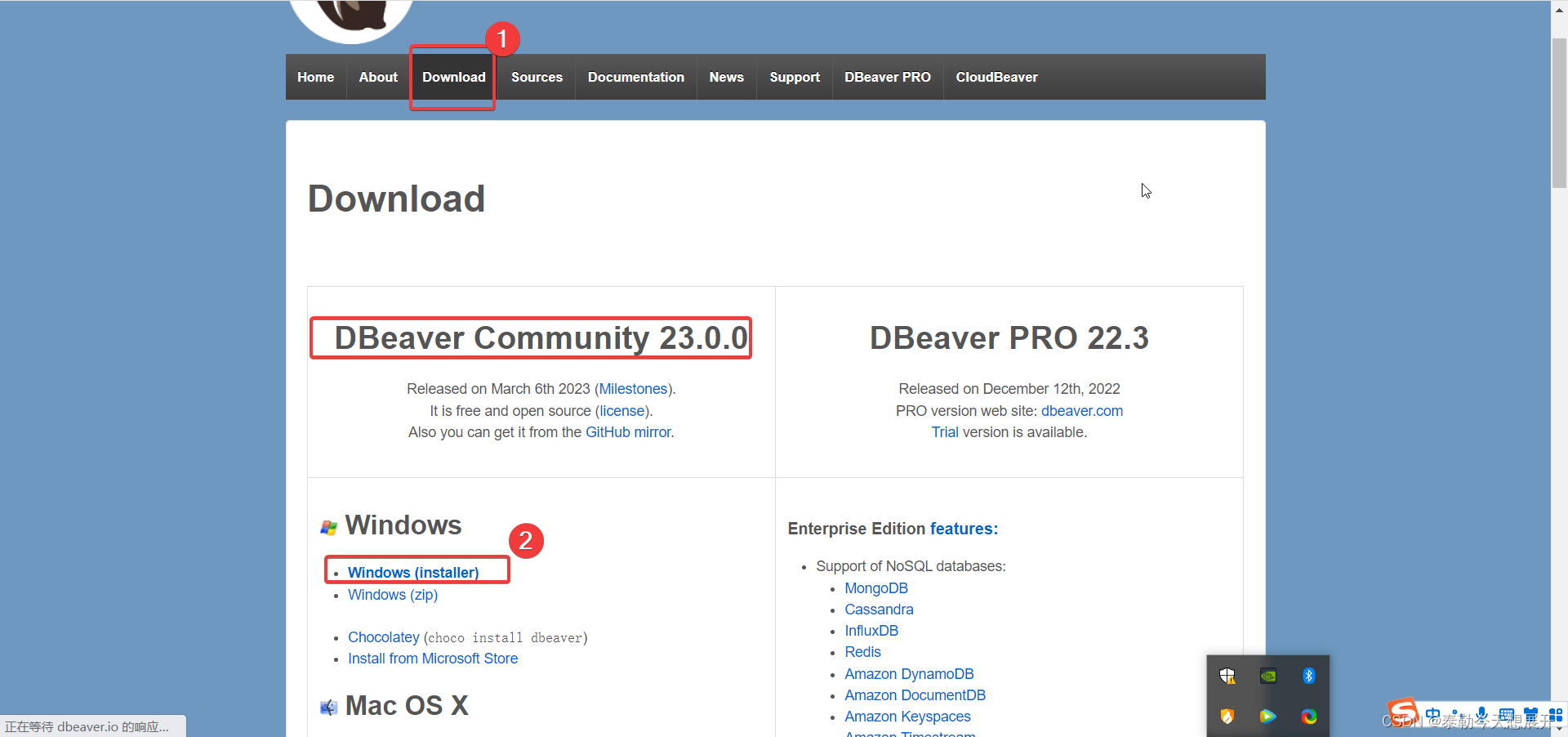1568x737 pixels.
Task: Download the Windows (zip) link
Action: point(393,595)
